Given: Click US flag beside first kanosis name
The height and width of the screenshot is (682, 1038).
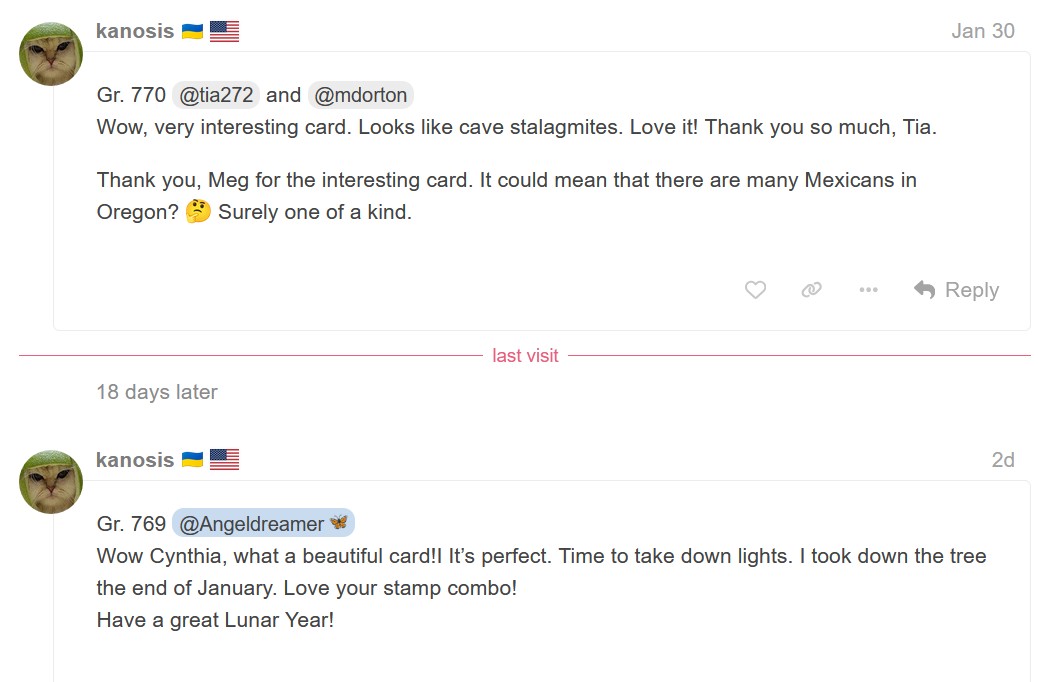Looking at the screenshot, I should (224, 31).
